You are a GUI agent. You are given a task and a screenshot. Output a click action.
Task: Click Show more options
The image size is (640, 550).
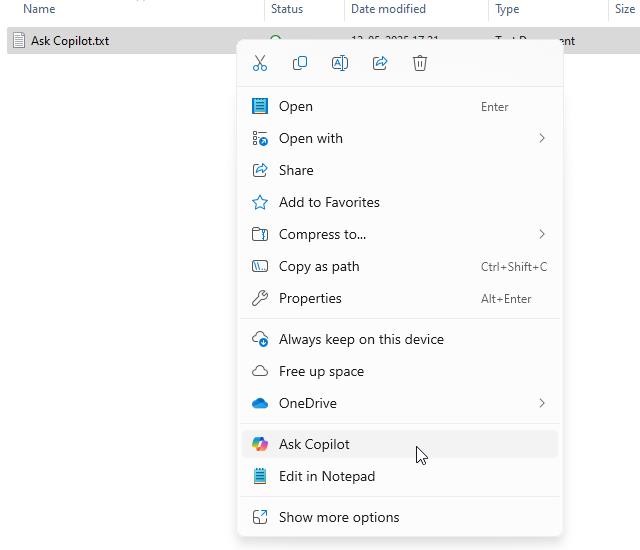(x=400, y=517)
